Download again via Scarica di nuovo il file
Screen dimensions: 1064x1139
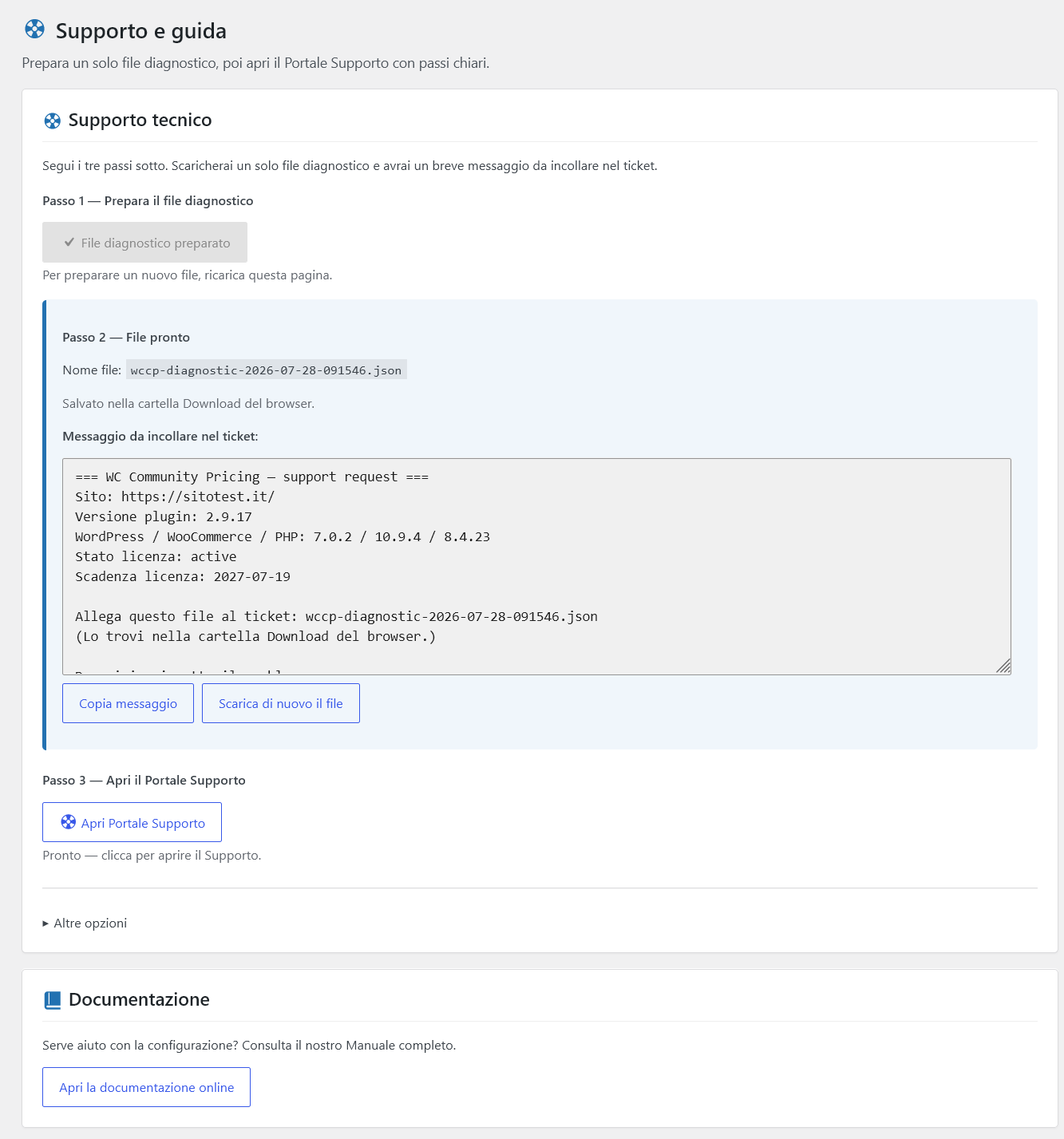pyautogui.click(x=281, y=703)
